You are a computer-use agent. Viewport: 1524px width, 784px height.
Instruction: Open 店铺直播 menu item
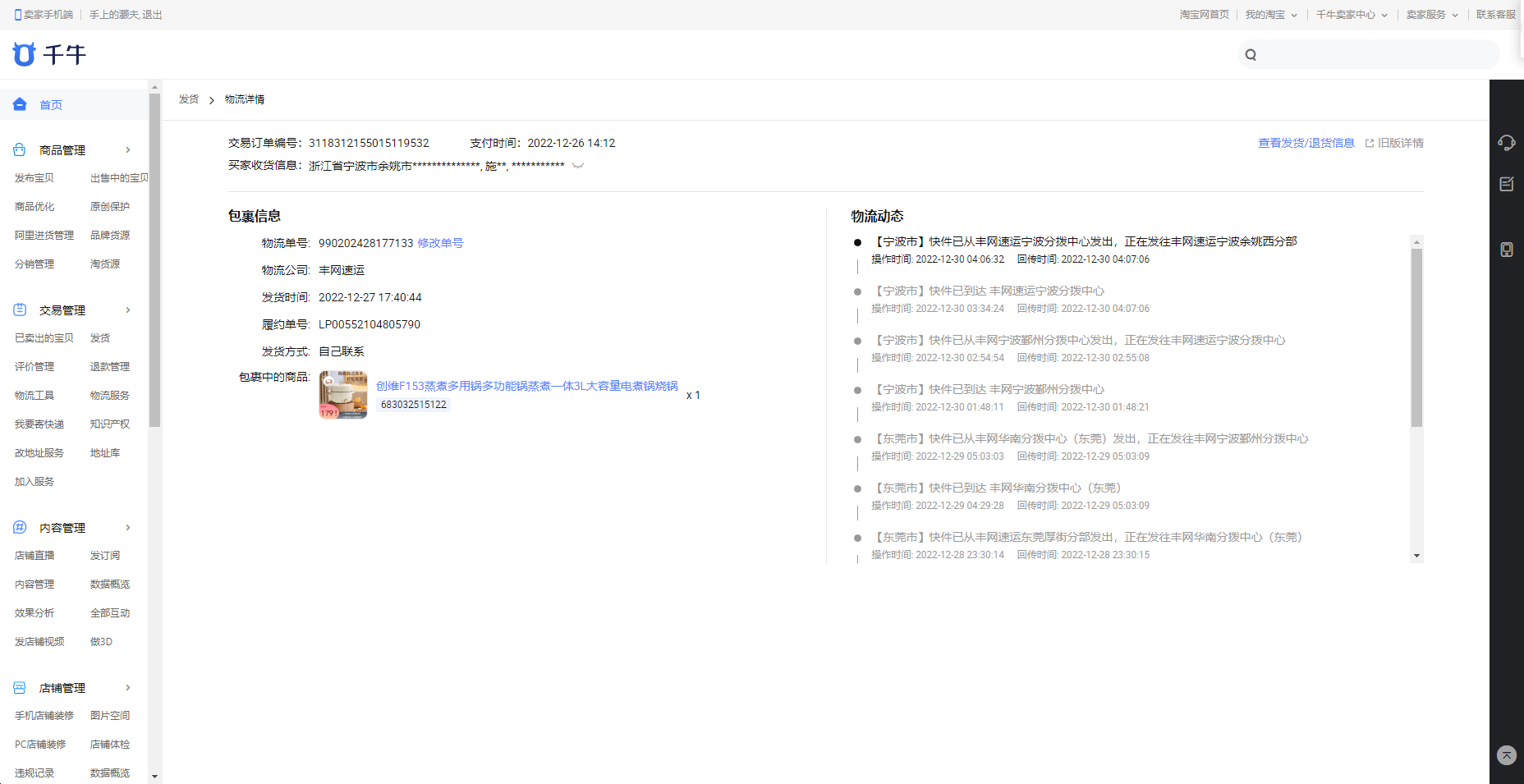pos(34,556)
